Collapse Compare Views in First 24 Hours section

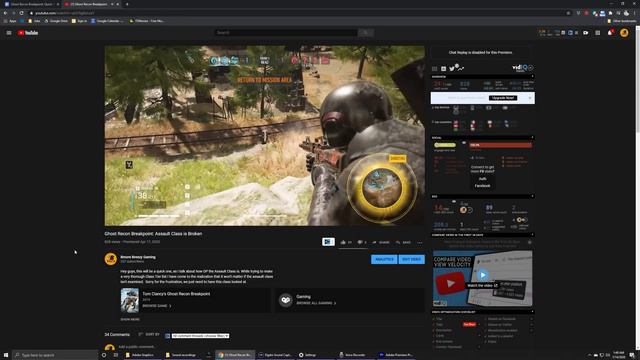(532, 235)
